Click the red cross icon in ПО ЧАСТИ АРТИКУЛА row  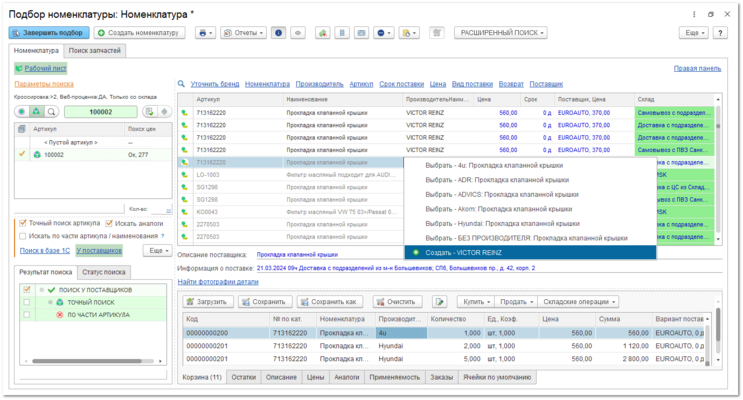60,315
